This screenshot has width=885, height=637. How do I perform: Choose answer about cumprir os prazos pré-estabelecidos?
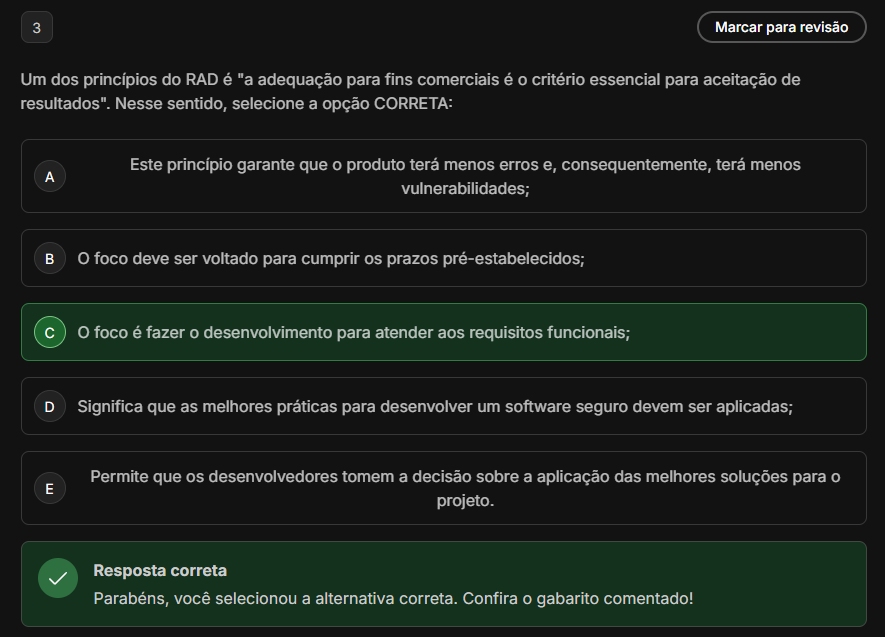point(330,259)
